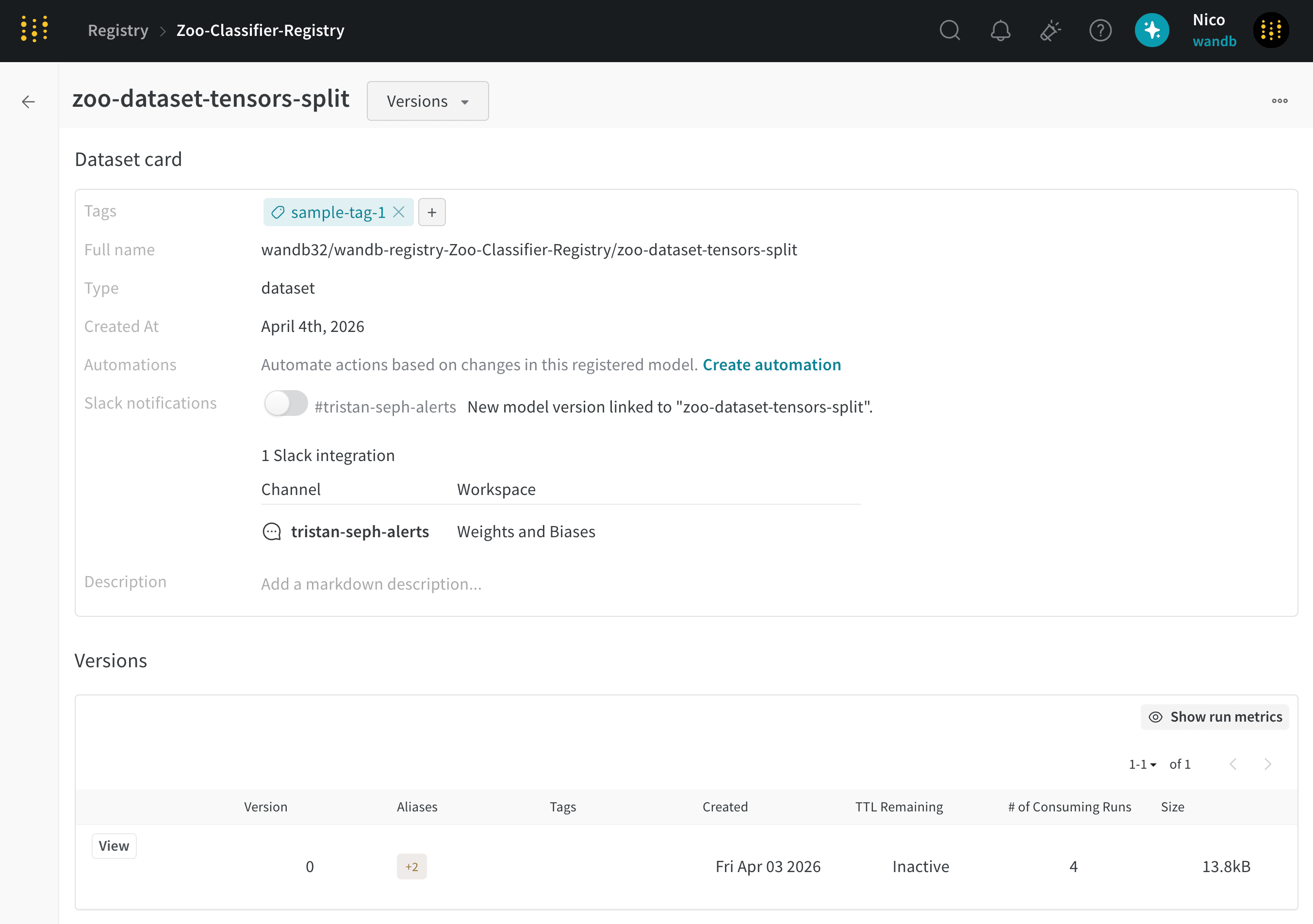Remove the sample-tag-1 tag
This screenshot has width=1313, height=924.
(399, 212)
